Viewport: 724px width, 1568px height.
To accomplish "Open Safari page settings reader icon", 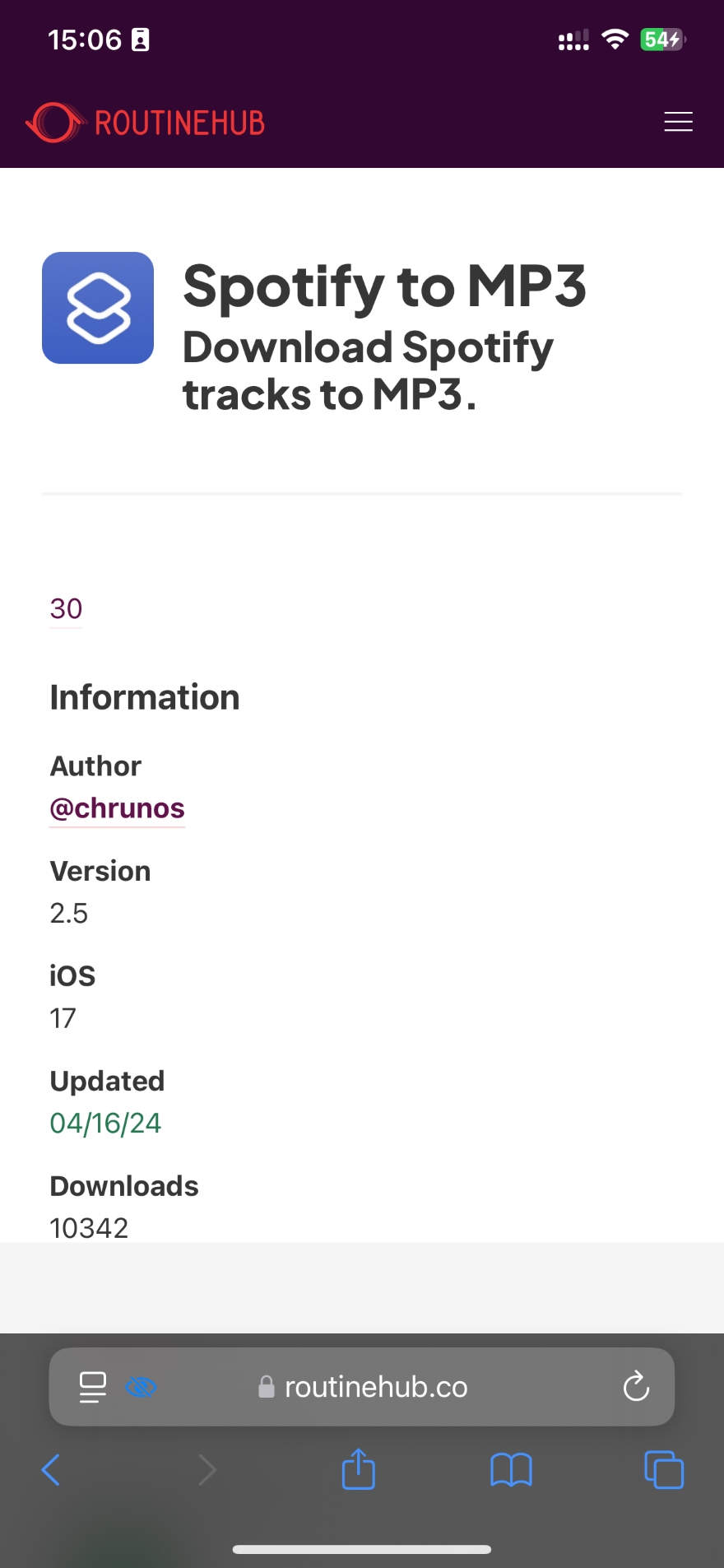I will (x=92, y=1387).
